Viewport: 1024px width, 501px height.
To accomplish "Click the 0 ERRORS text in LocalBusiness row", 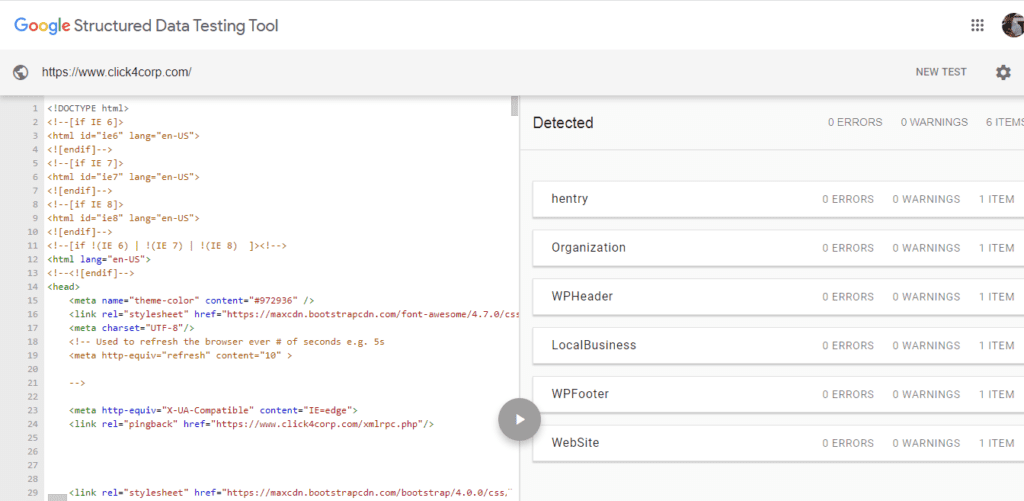I will (848, 346).
